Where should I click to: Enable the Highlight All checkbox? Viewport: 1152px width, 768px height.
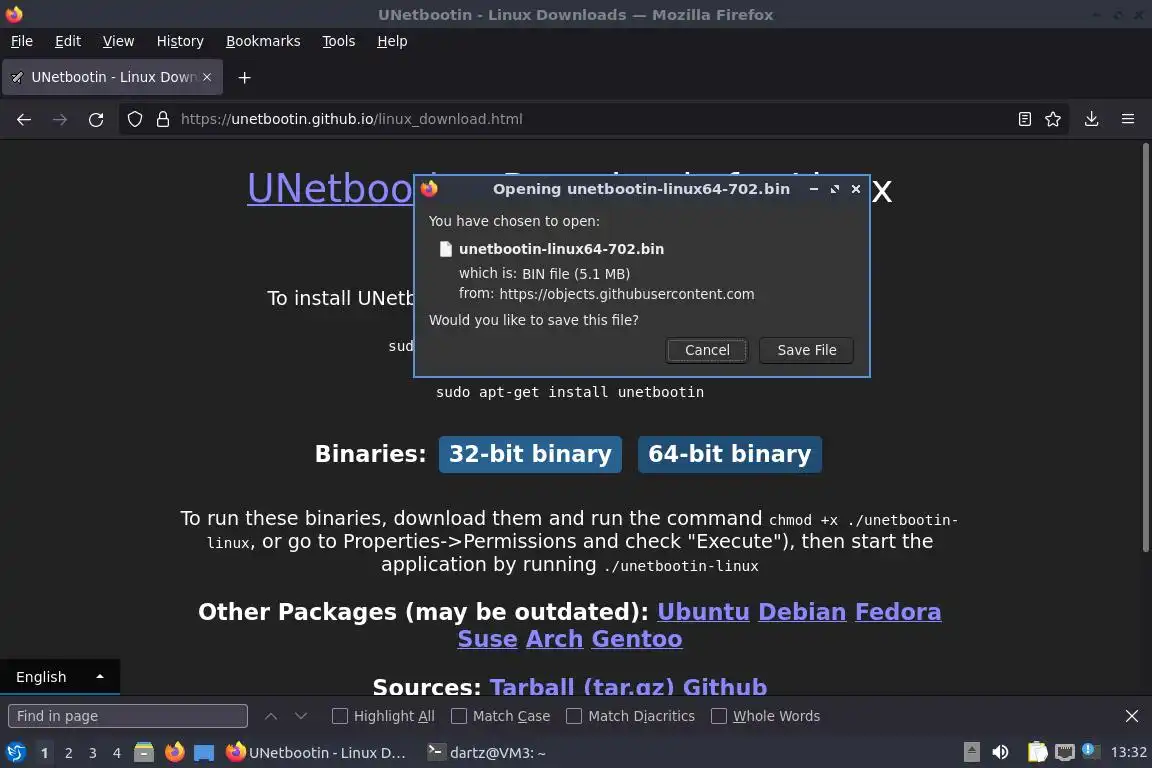pyautogui.click(x=339, y=716)
